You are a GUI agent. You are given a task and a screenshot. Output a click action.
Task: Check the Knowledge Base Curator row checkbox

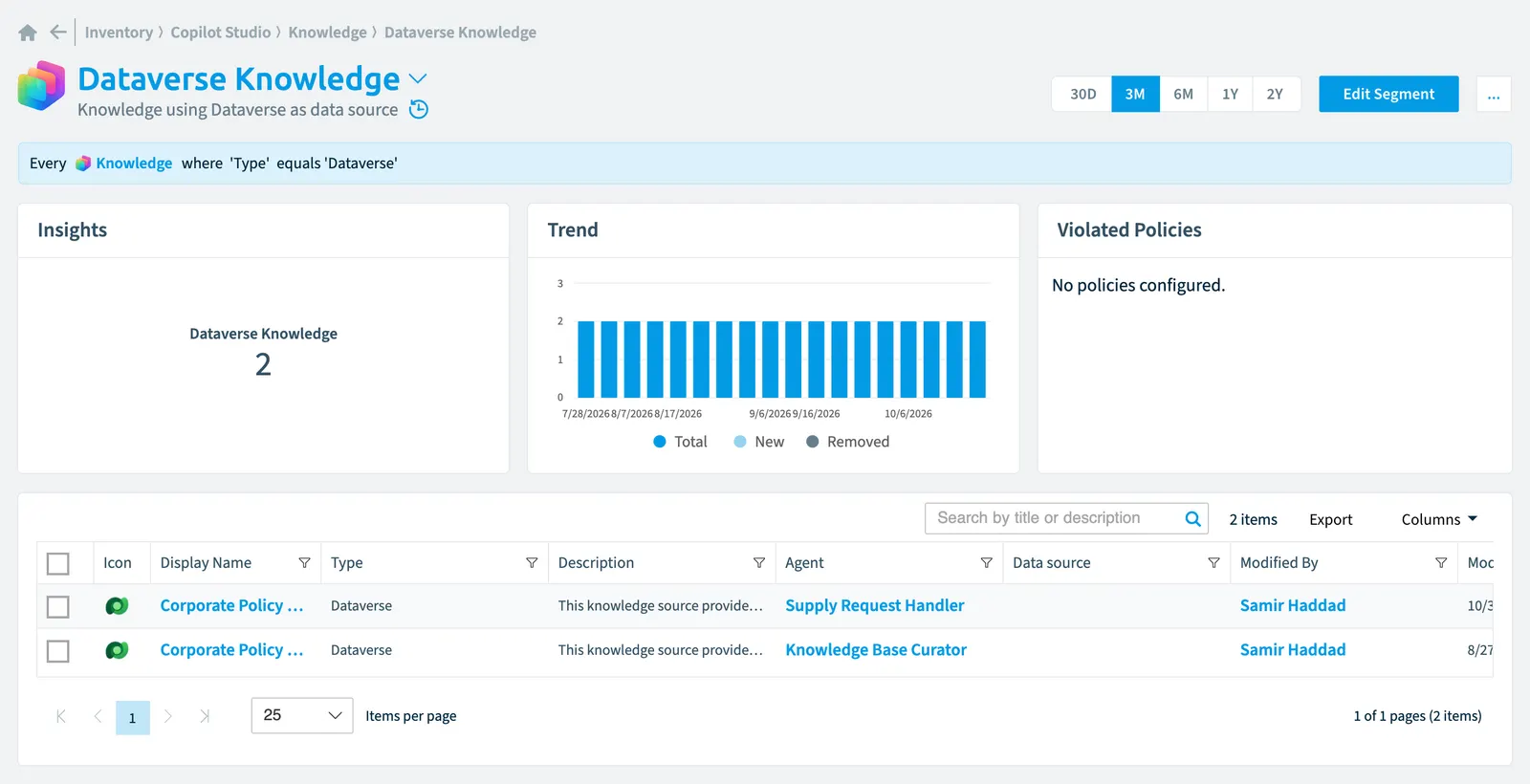click(x=58, y=651)
